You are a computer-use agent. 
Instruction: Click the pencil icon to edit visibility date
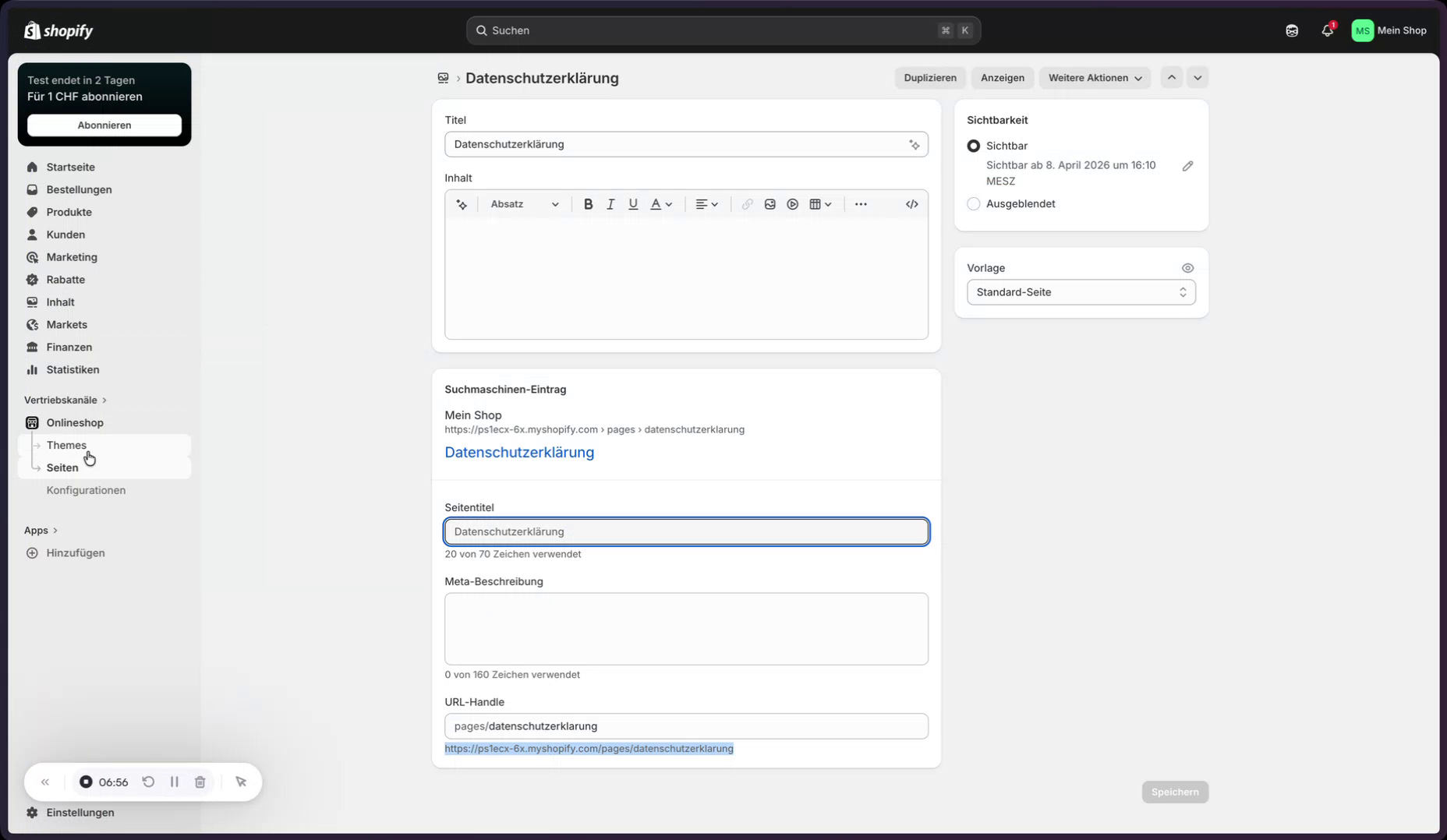1187,166
